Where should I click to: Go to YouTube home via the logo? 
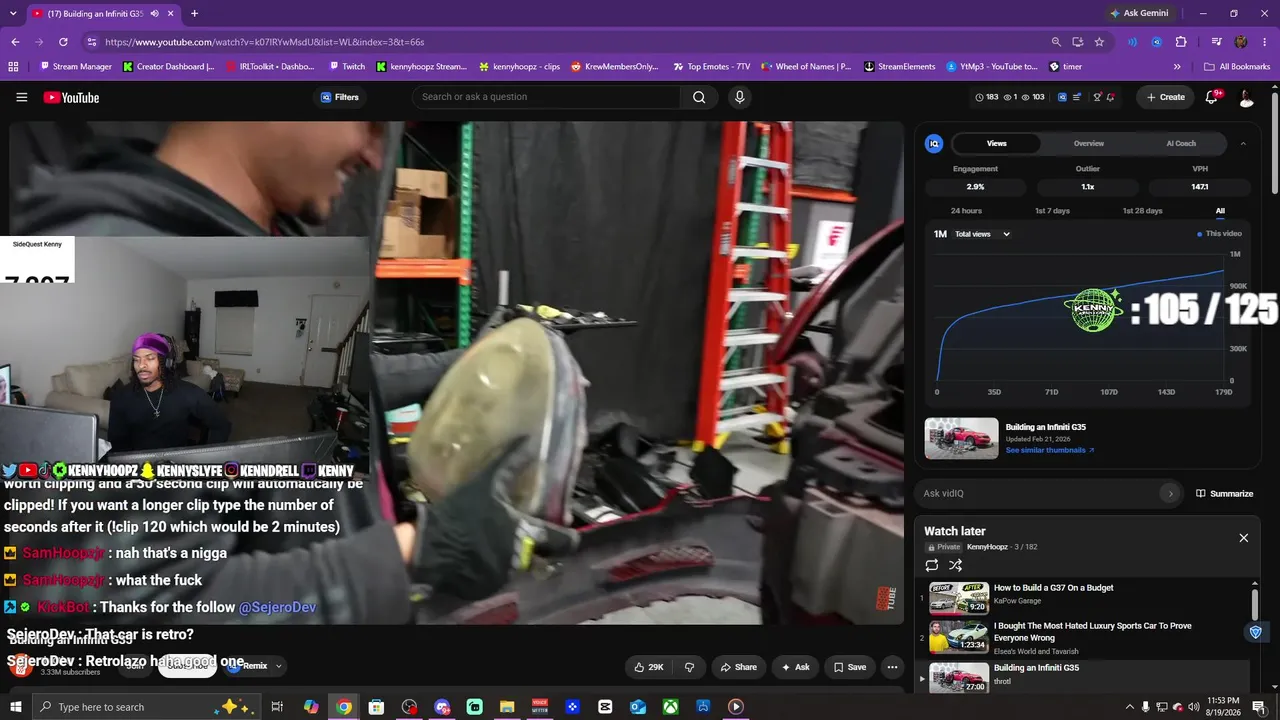[71, 97]
